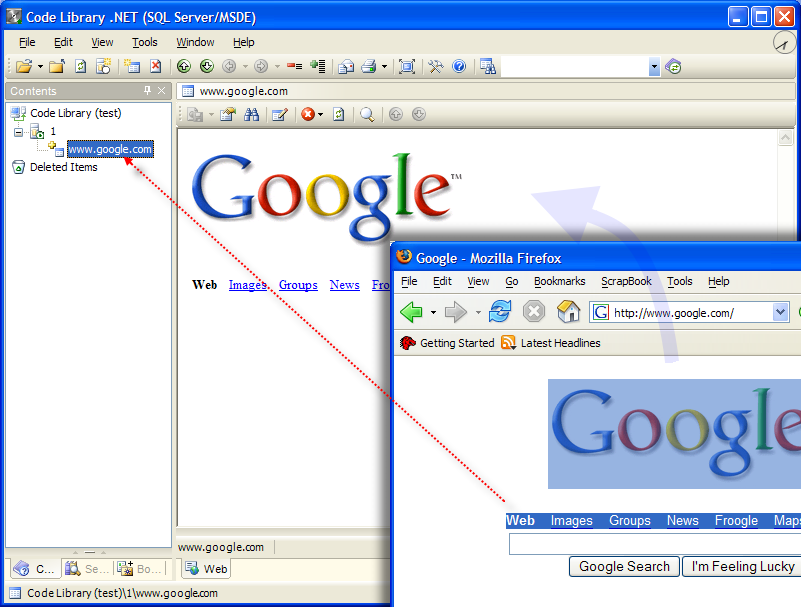Image resolution: width=801 pixels, height=607 pixels.
Task: Click the open folder icon in Code Library toolbar
Action: pos(23,66)
